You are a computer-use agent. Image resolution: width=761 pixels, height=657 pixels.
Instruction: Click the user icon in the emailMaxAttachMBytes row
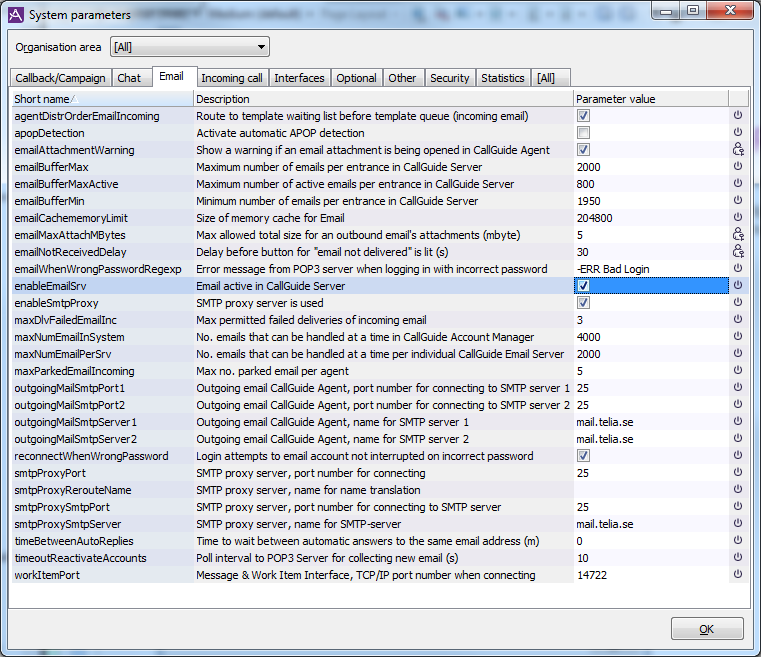(x=738, y=235)
